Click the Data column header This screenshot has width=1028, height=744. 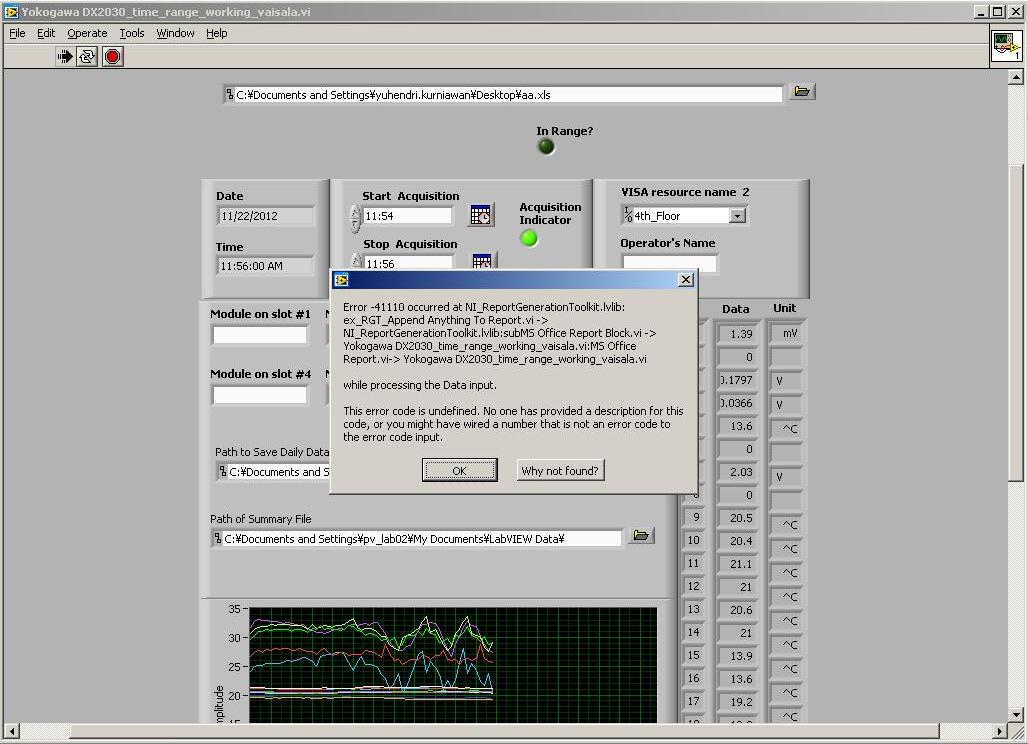[736, 309]
